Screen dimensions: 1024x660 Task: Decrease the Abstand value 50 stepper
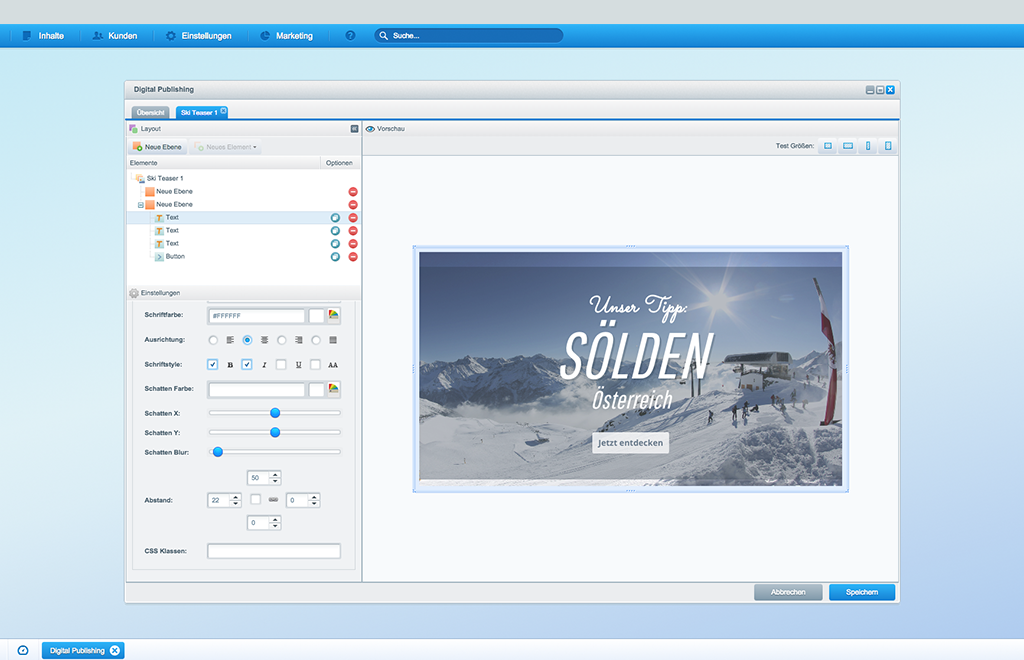click(275, 481)
